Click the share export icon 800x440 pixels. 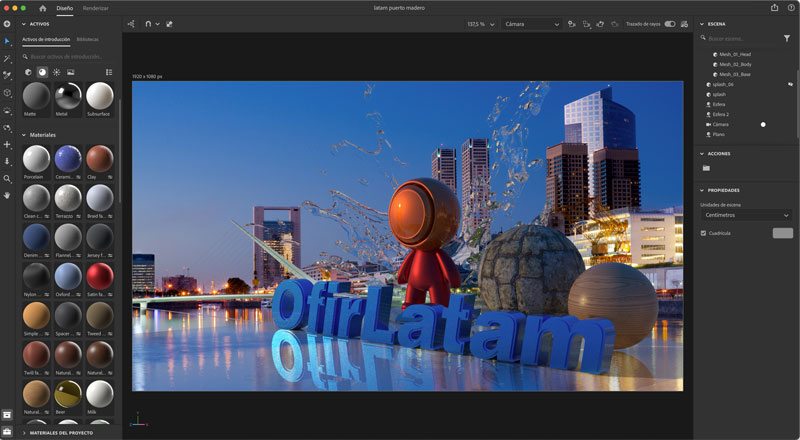[774, 8]
